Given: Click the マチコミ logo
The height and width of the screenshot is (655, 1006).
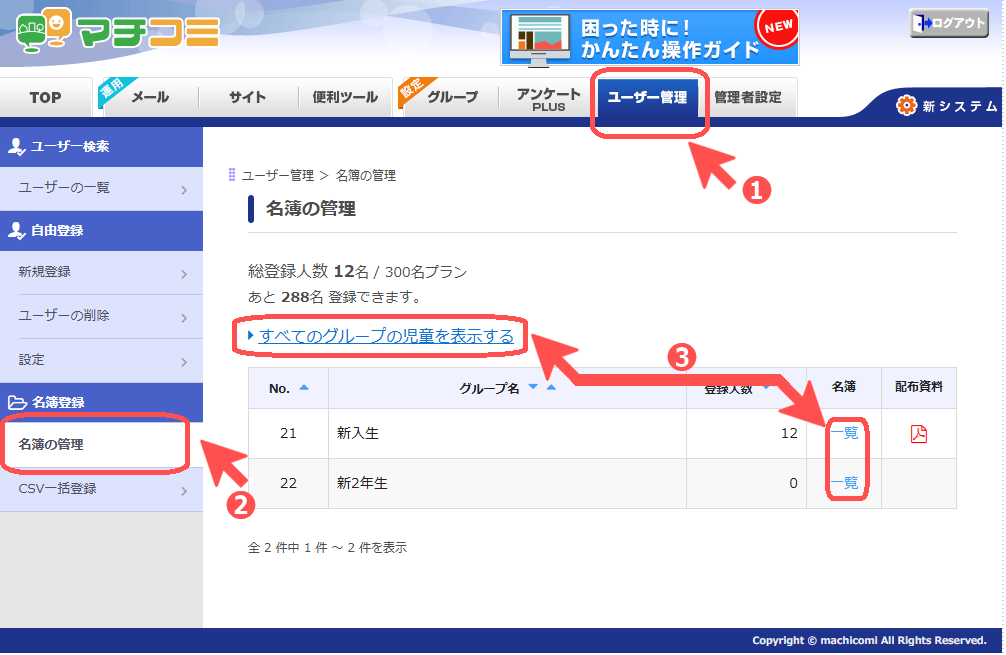Looking at the screenshot, I should point(118,30).
